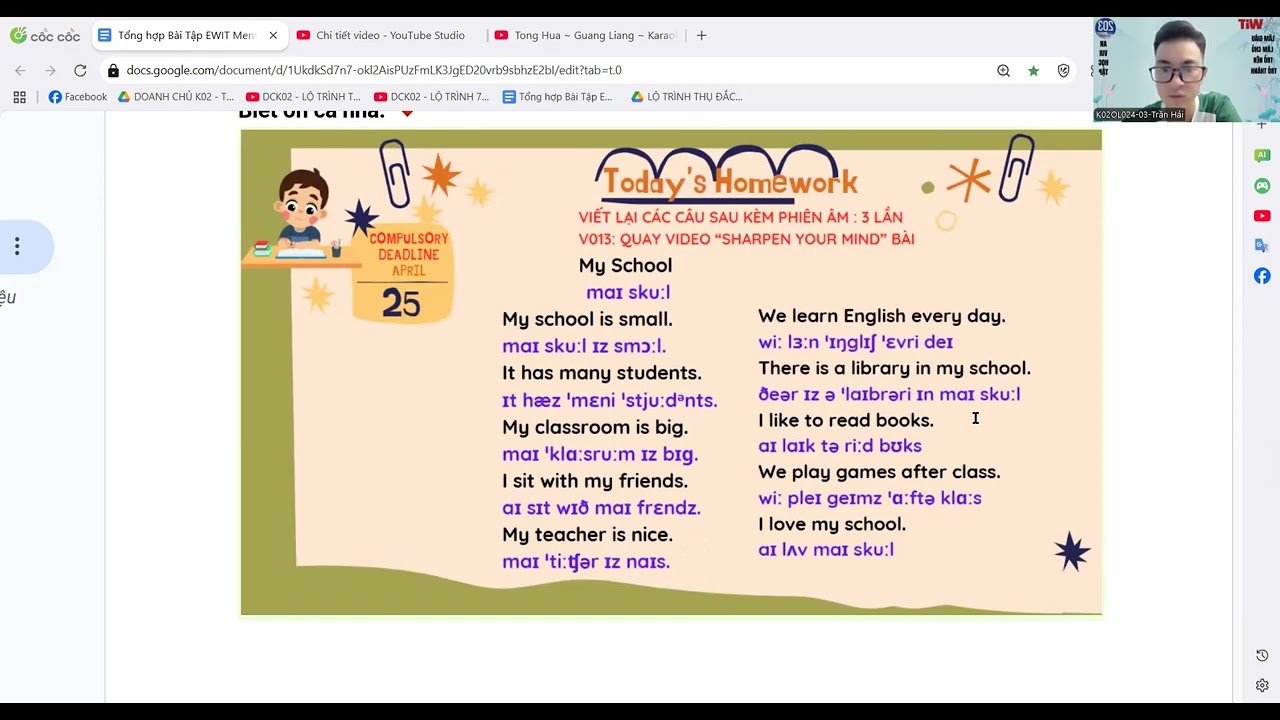Open the Cốc Cốc browser menu logo
This screenshot has width=1280, height=720.
44,35
